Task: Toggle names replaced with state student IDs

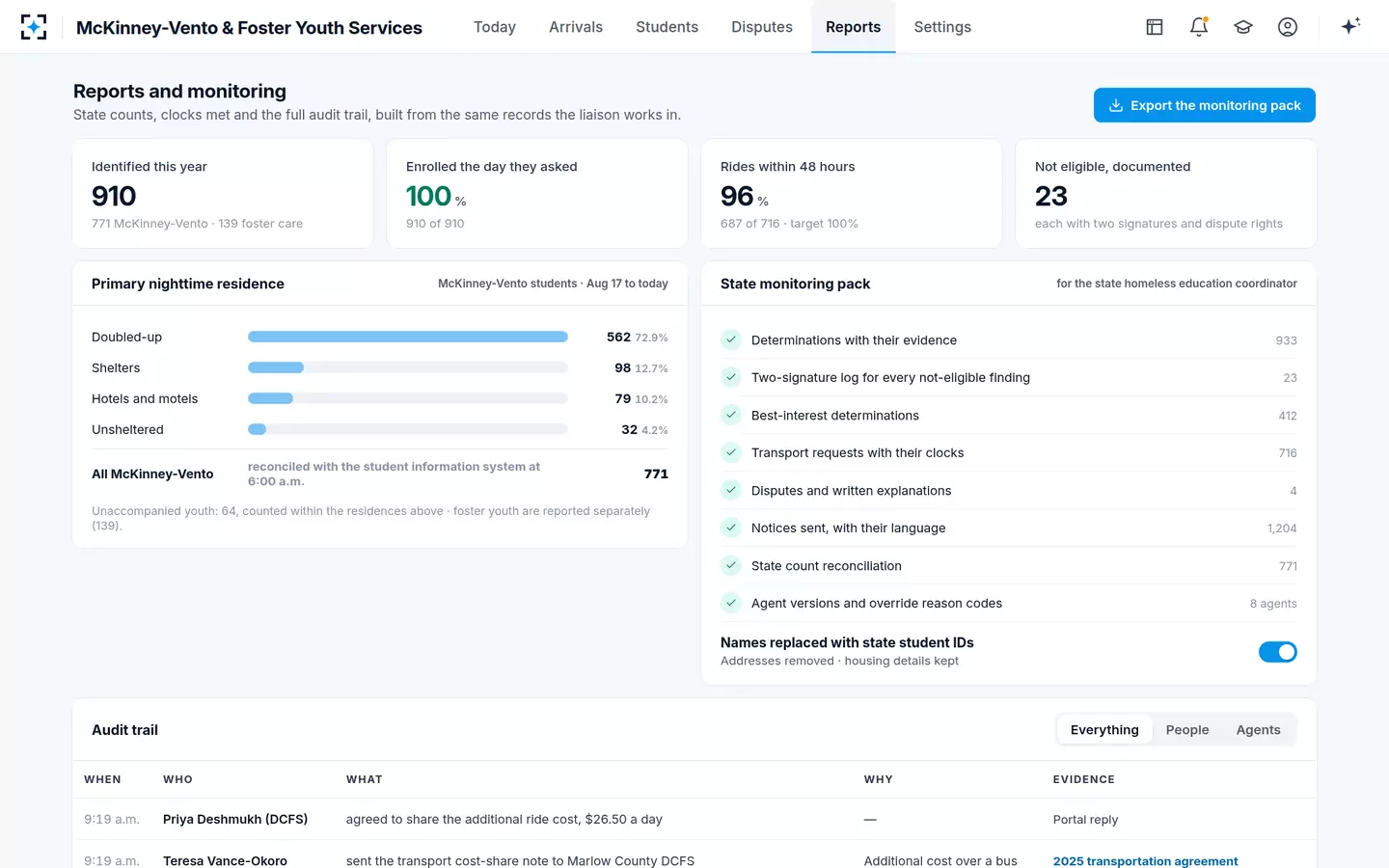Action: point(1277,652)
